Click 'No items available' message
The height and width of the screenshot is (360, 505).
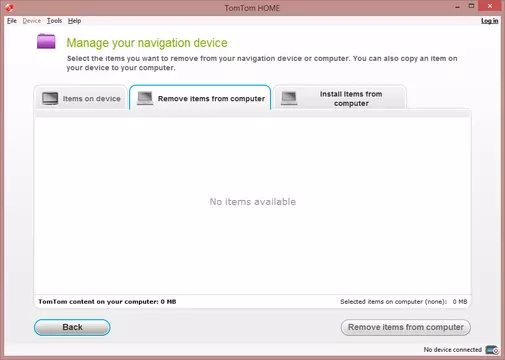pos(253,202)
